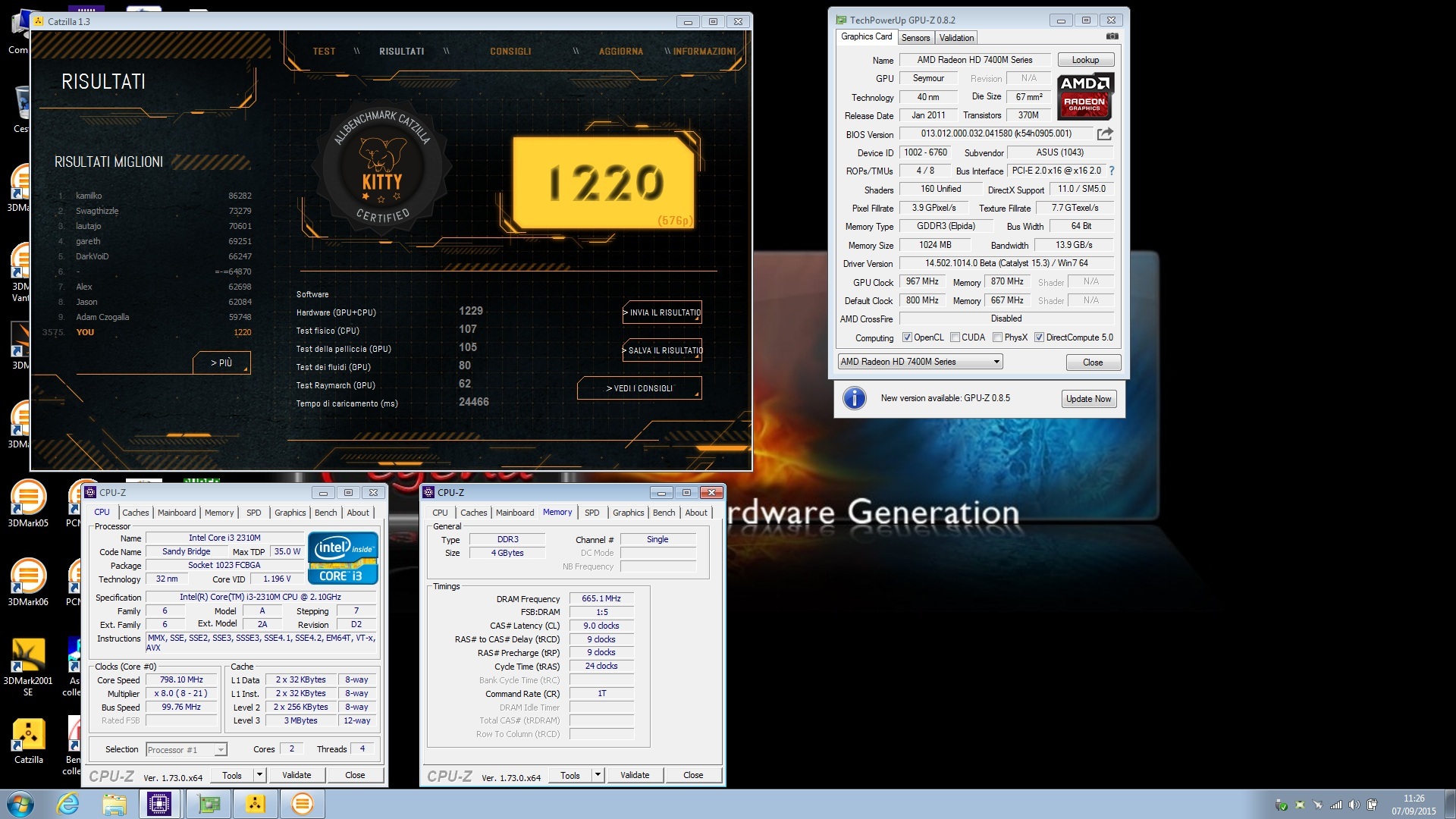Viewport: 1456px width, 819px height.
Task: Click the AMD Radeon Graphics logo
Action: click(x=1084, y=96)
